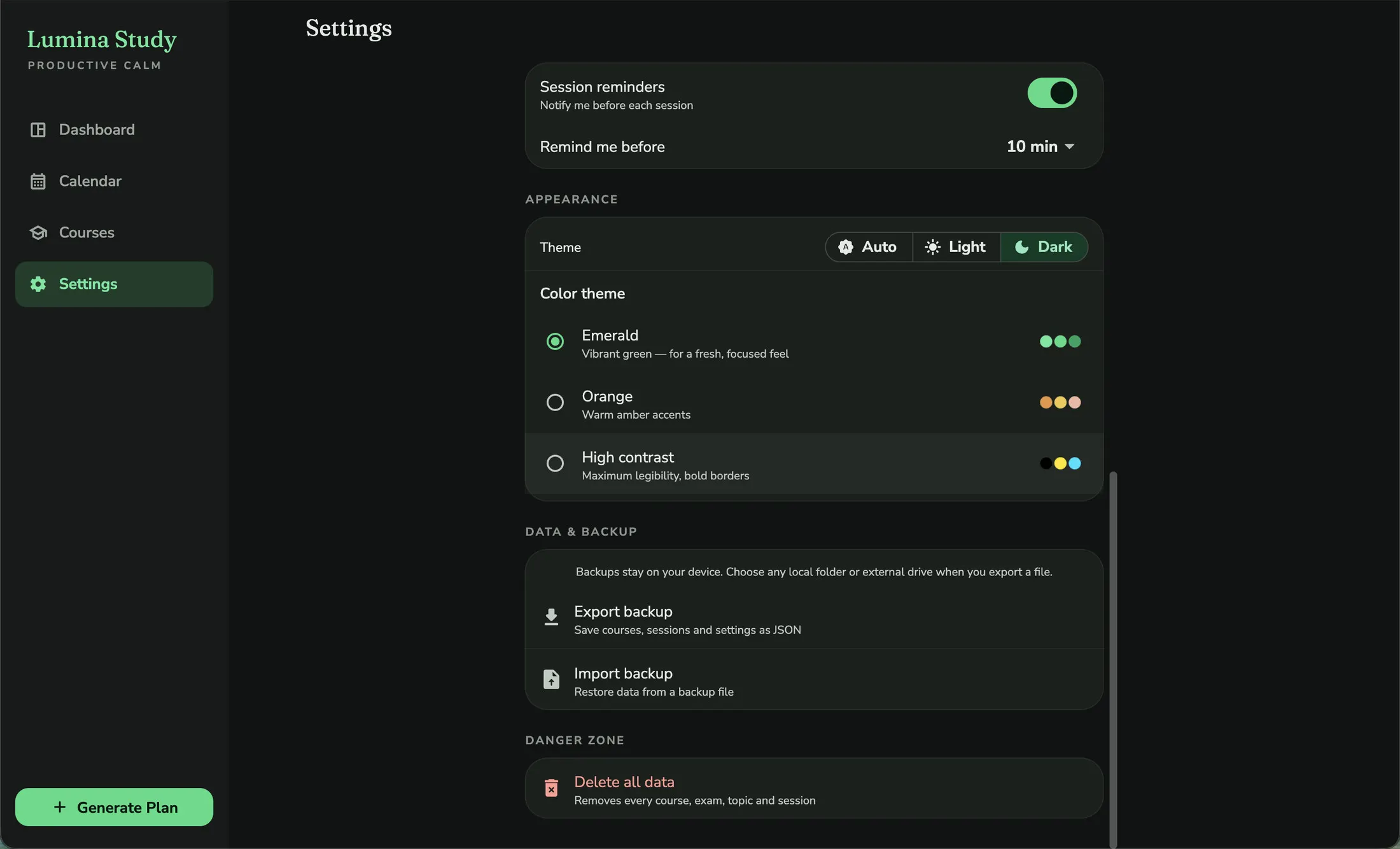
Task: Click 'Vibrant green — for a fresh, focused feel'
Action: [685, 354]
